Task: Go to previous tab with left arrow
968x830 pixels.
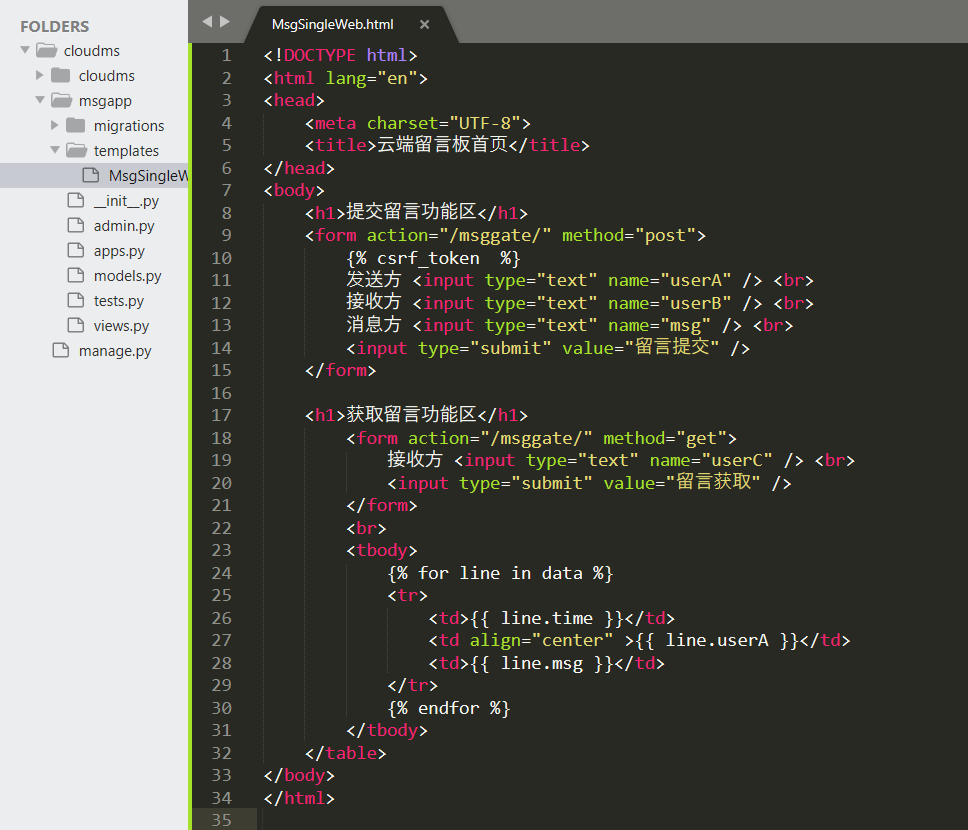Action: [x=207, y=21]
